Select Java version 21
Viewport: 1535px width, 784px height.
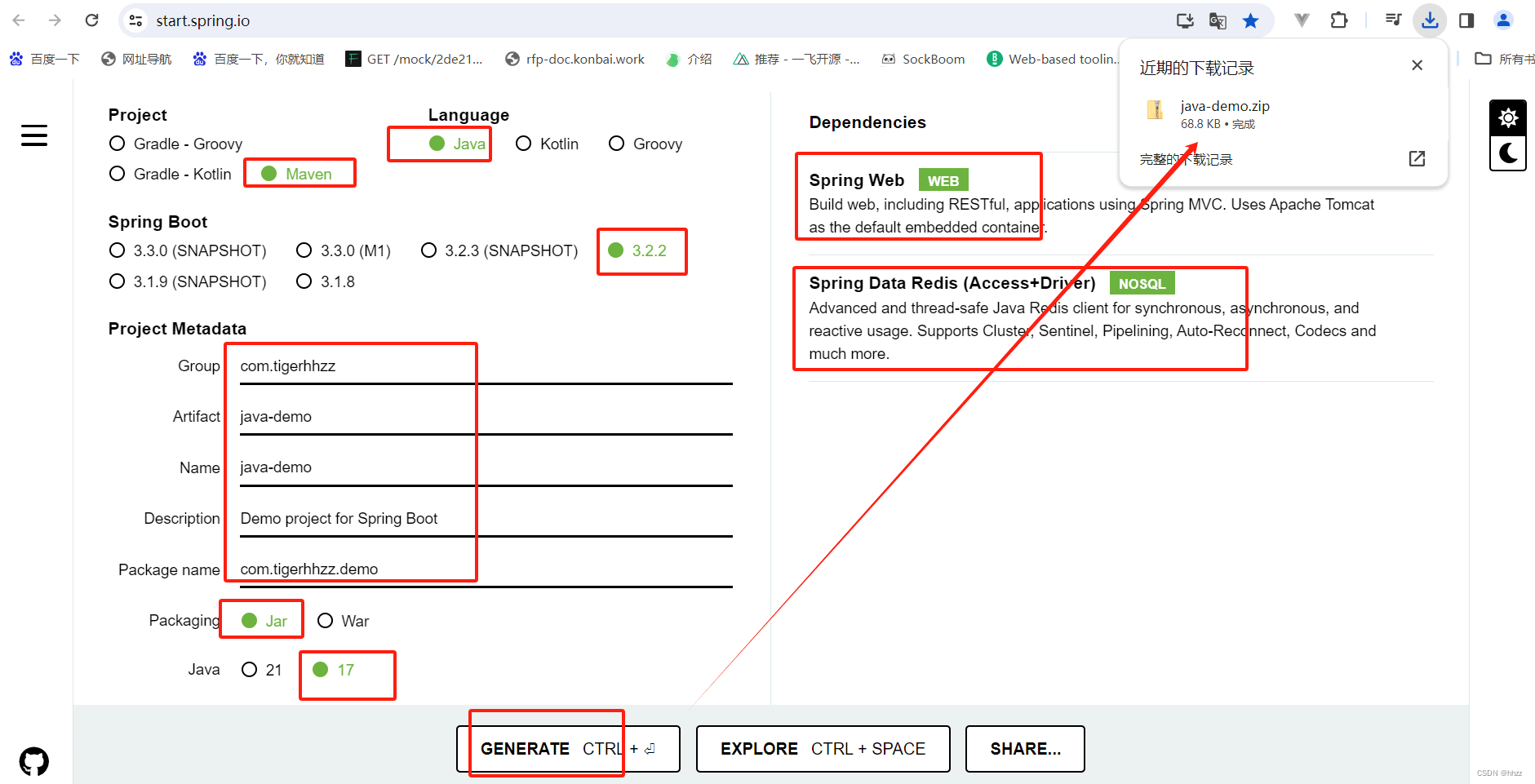[262, 670]
